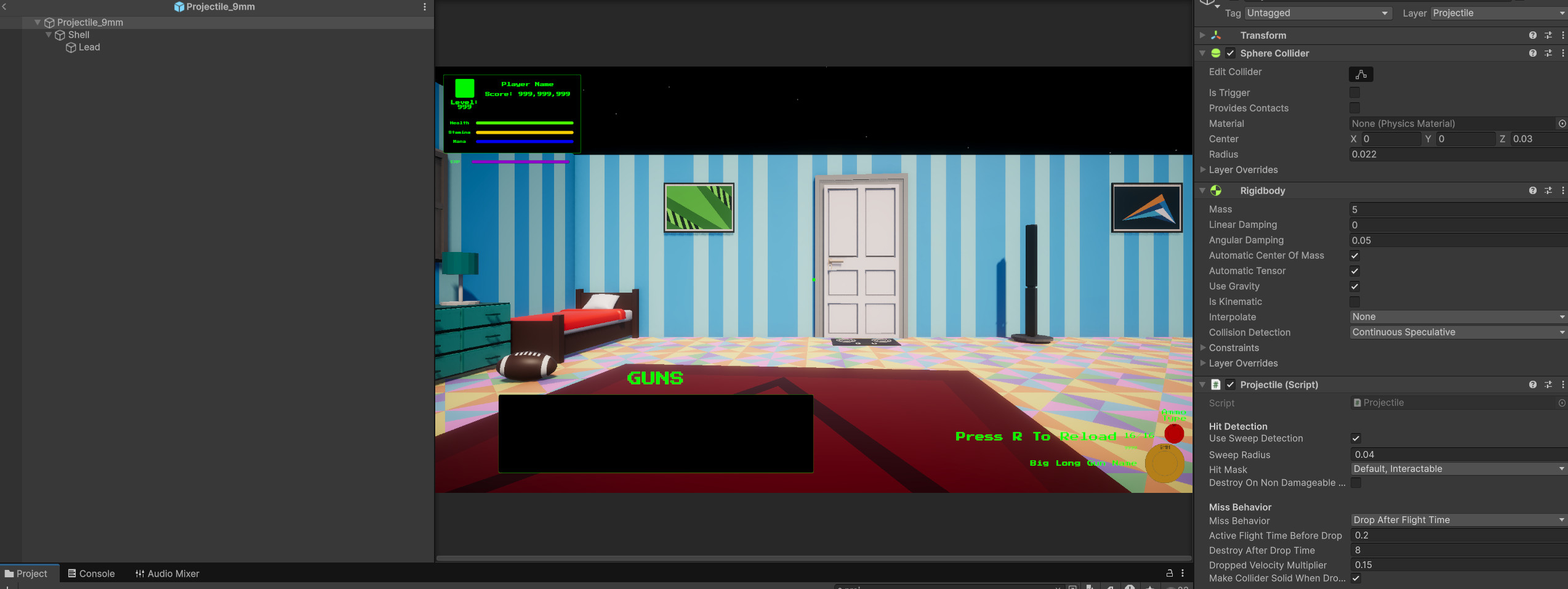Open the Hit Mask dropdown
The image size is (1568, 589).
[x=1459, y=469]
